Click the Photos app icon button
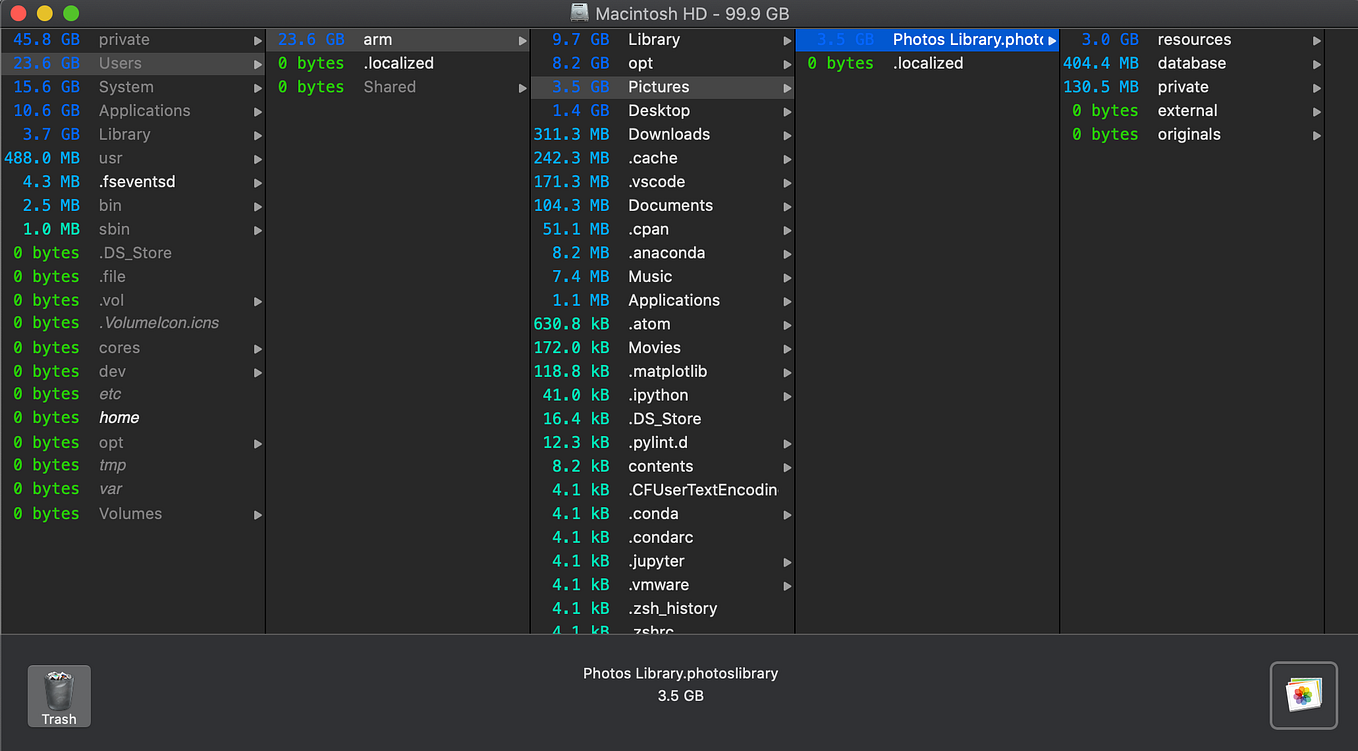Viewport: 1358px width, 751px height. (x=1303, y=695)
